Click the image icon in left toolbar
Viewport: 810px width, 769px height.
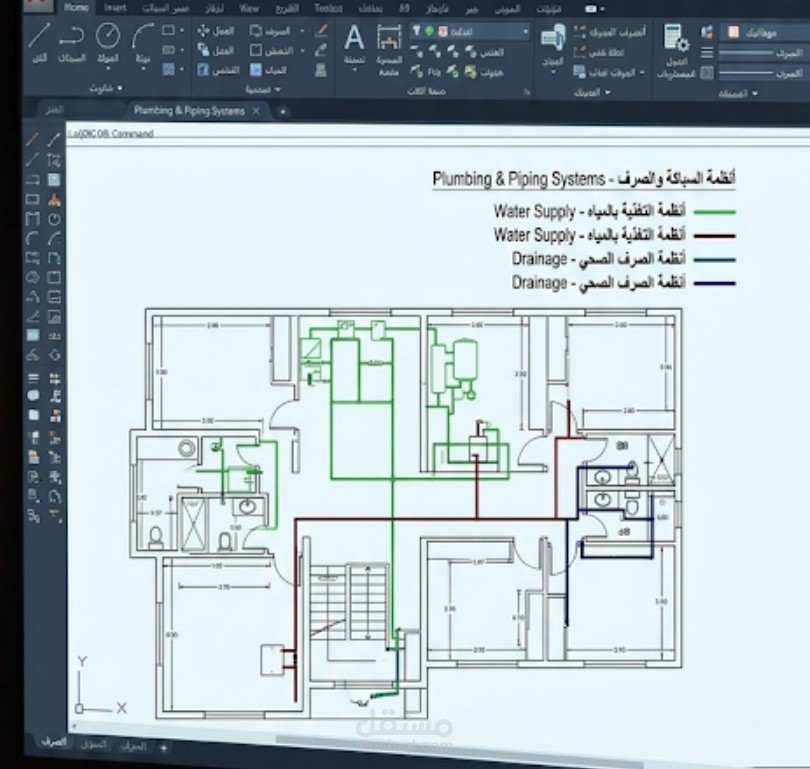coord(54,316)
